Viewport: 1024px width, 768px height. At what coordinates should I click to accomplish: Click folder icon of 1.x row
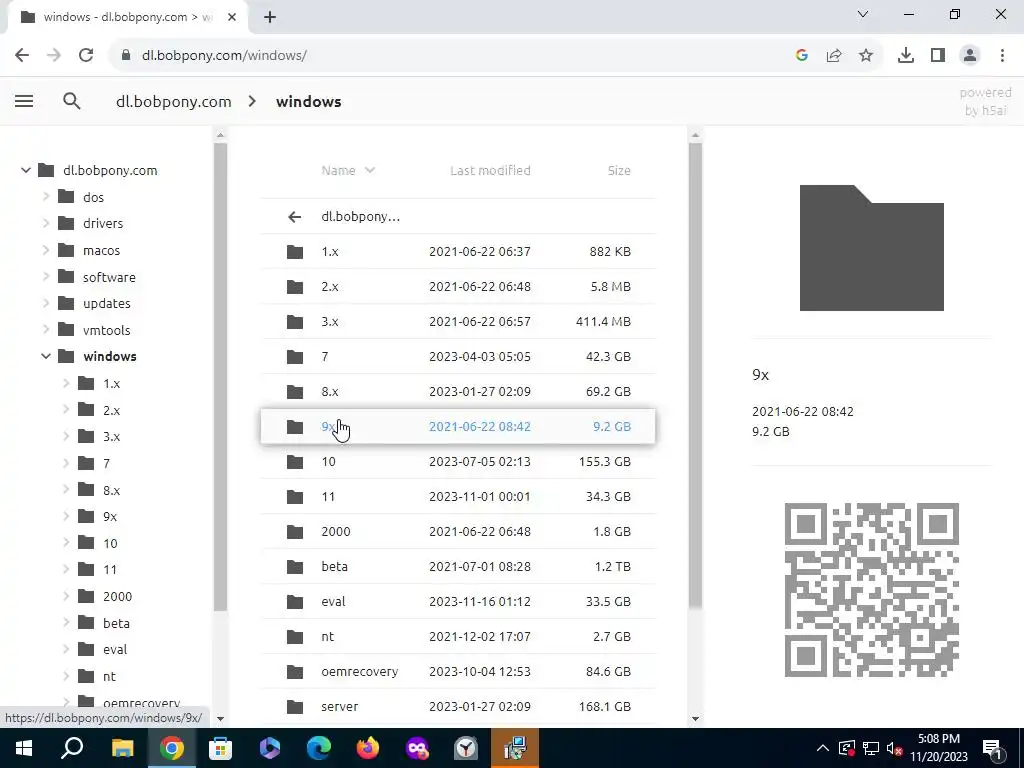[295, 251]
